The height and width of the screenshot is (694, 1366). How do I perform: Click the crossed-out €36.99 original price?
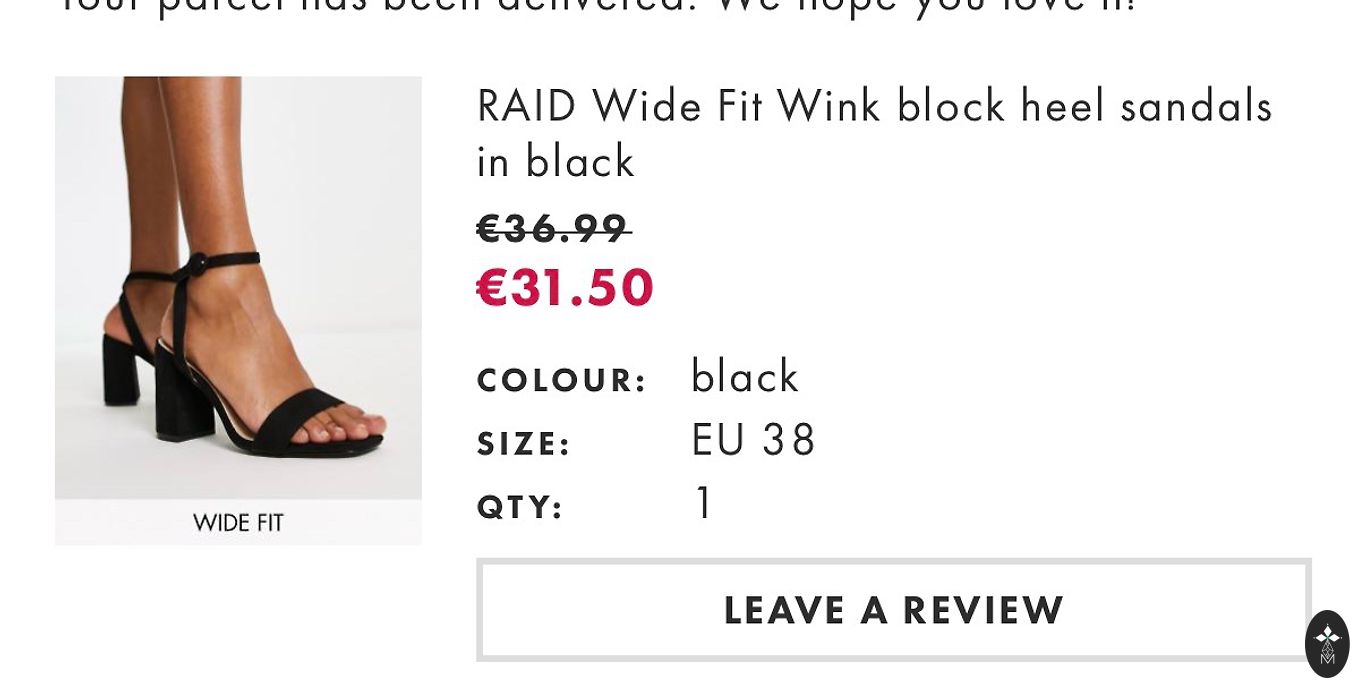click(553, 229)
